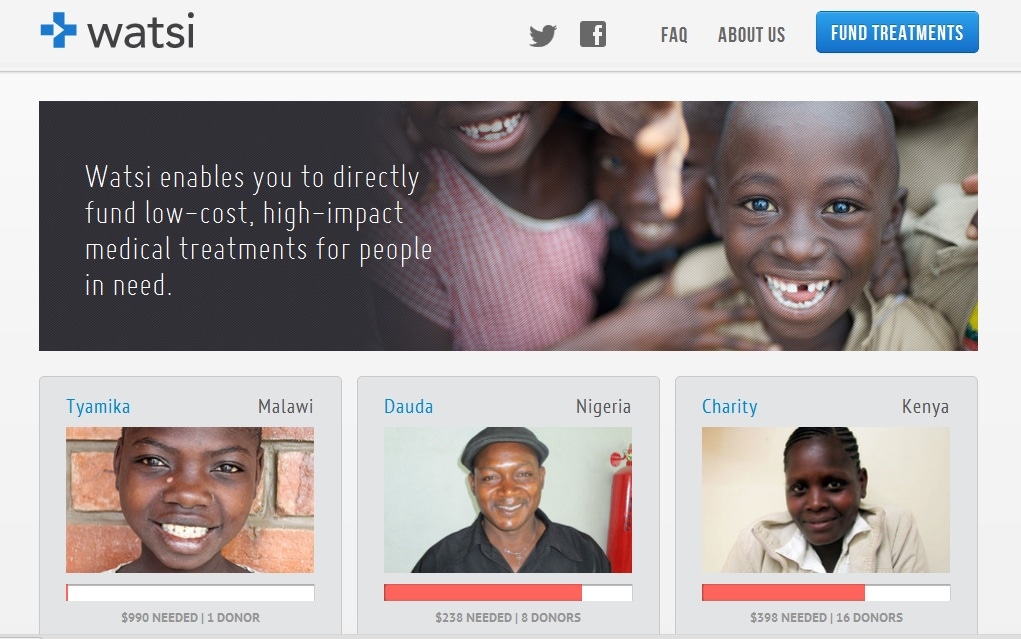Click the '$398 needed | 16 donors' text
Viewport: 1021px width, 639px height.
point(826,618)
